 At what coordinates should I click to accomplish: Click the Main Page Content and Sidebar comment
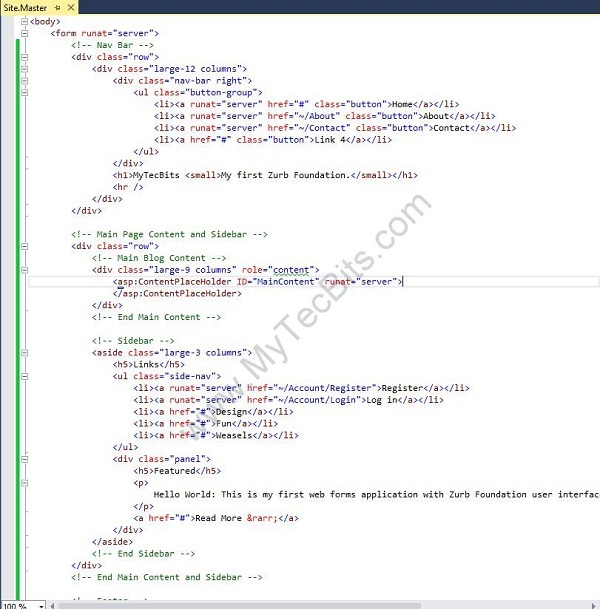click(169, 234)
